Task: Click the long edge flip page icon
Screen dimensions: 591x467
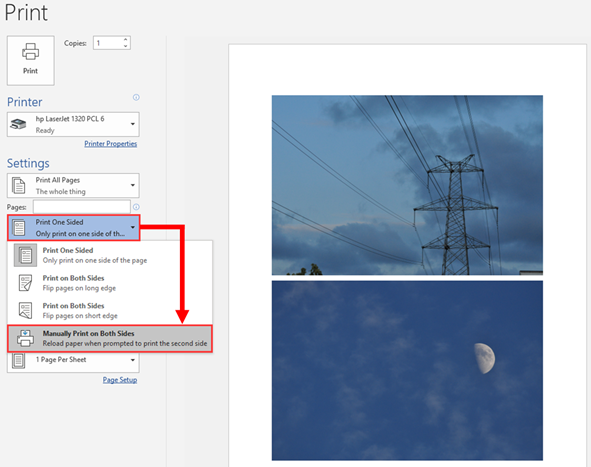Action: point(25,283)
